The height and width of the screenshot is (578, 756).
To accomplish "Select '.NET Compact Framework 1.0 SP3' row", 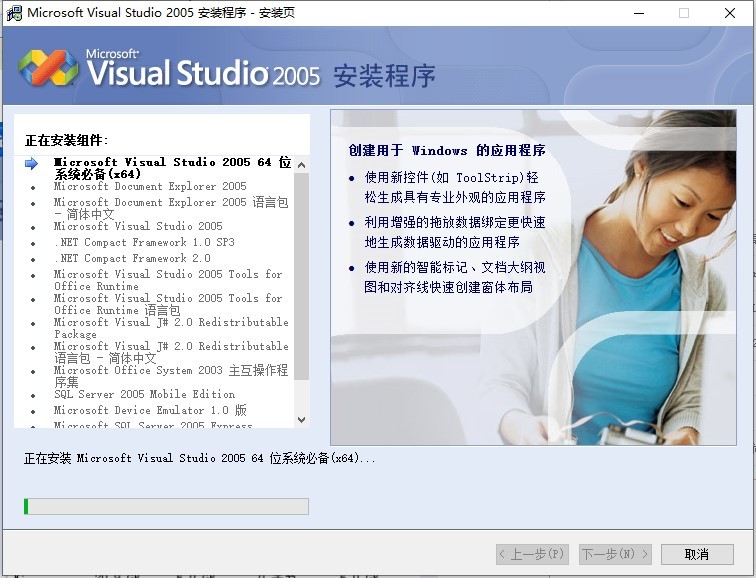I will pos(144,242).
